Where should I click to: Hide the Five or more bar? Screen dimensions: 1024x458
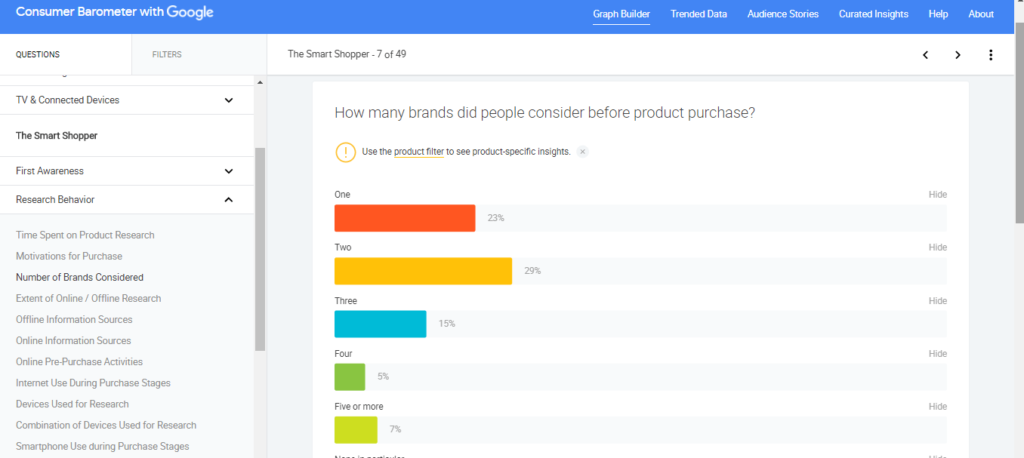(x=938, y=406)
